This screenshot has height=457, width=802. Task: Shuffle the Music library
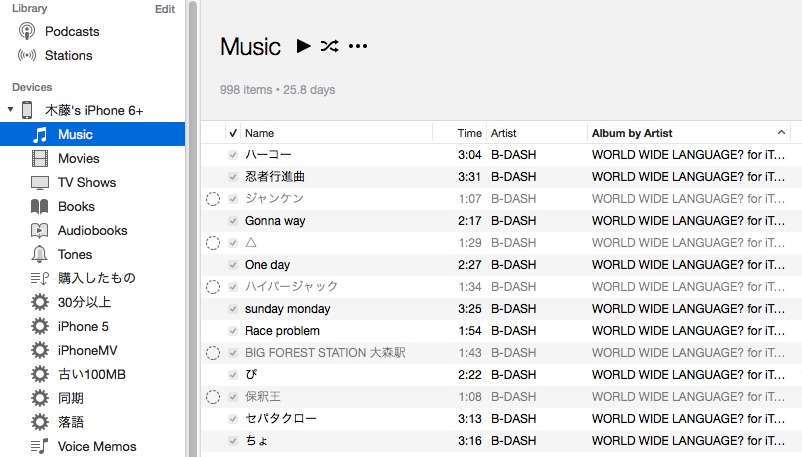pyautogui.click(x=330, y=46)
